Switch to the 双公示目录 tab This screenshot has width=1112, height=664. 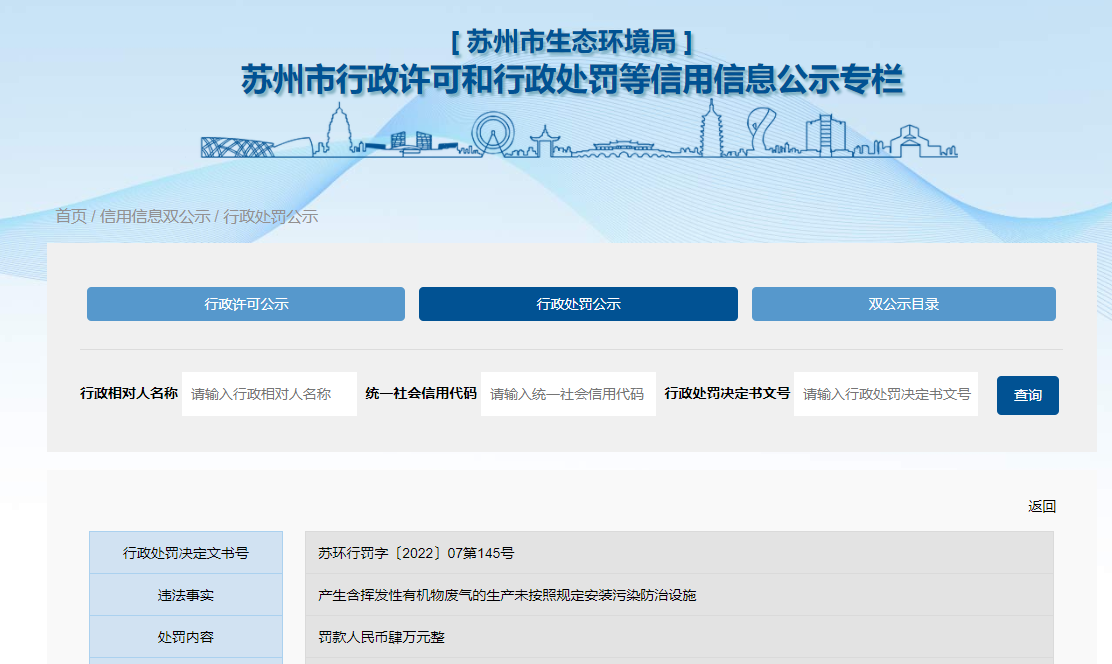904,304
